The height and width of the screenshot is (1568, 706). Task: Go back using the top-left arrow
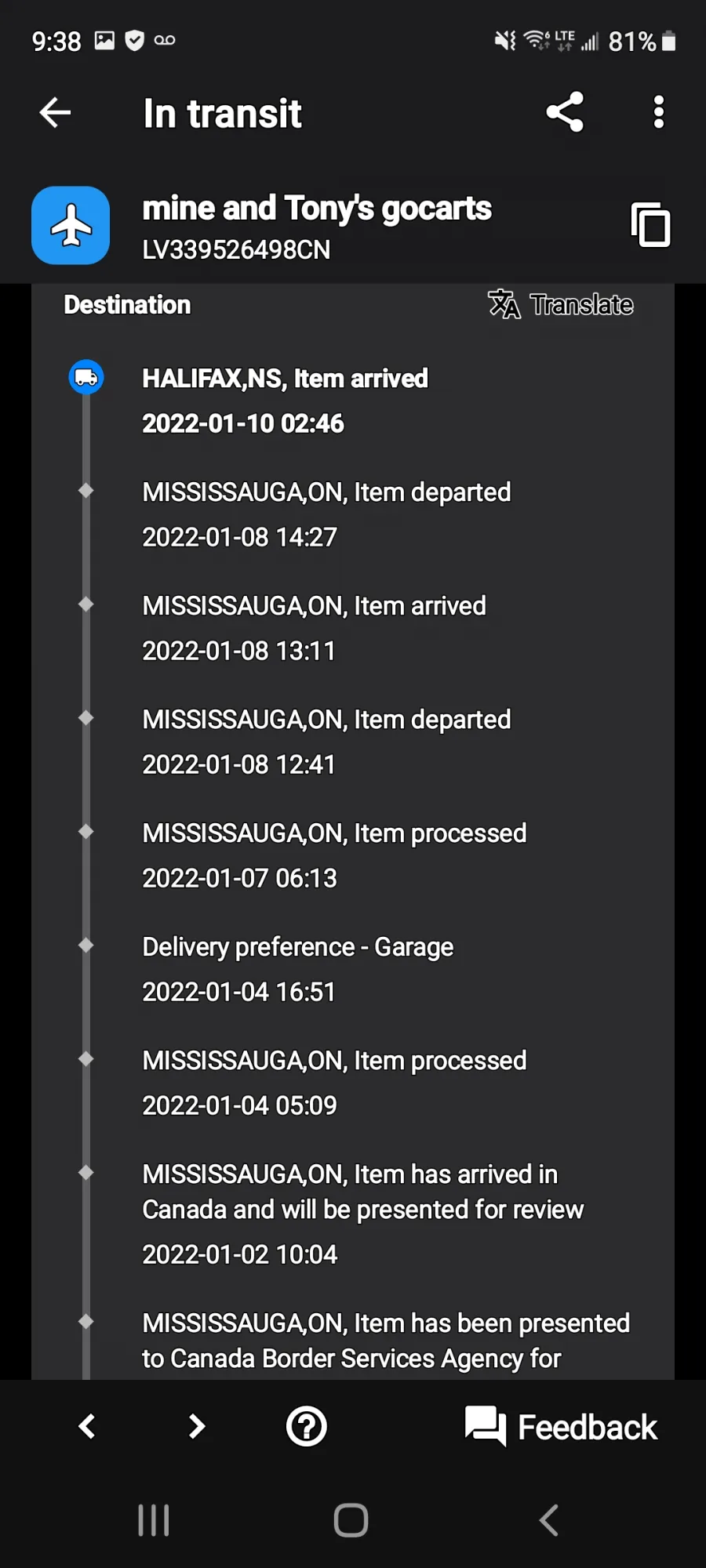[x=55, y=113]
